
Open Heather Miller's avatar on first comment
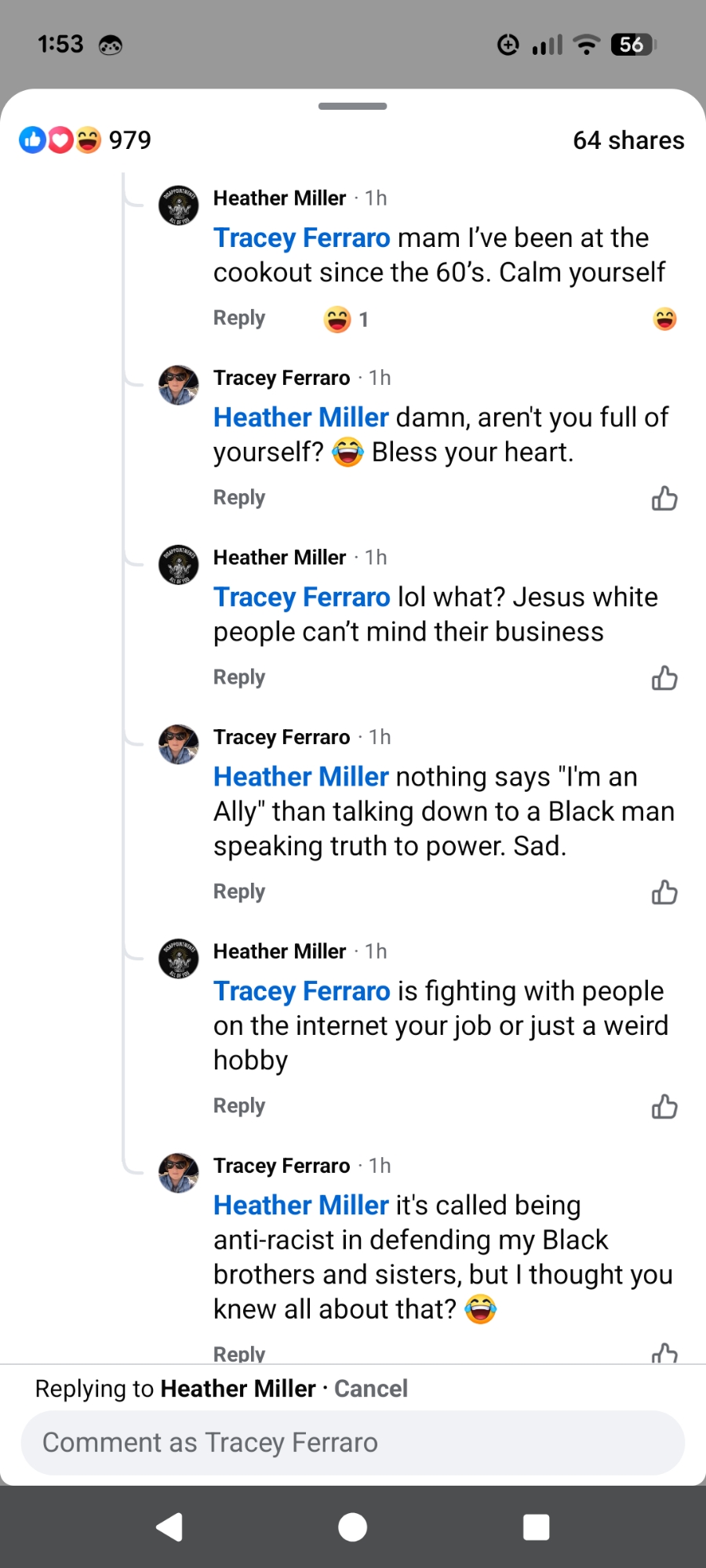click(179, 205)
